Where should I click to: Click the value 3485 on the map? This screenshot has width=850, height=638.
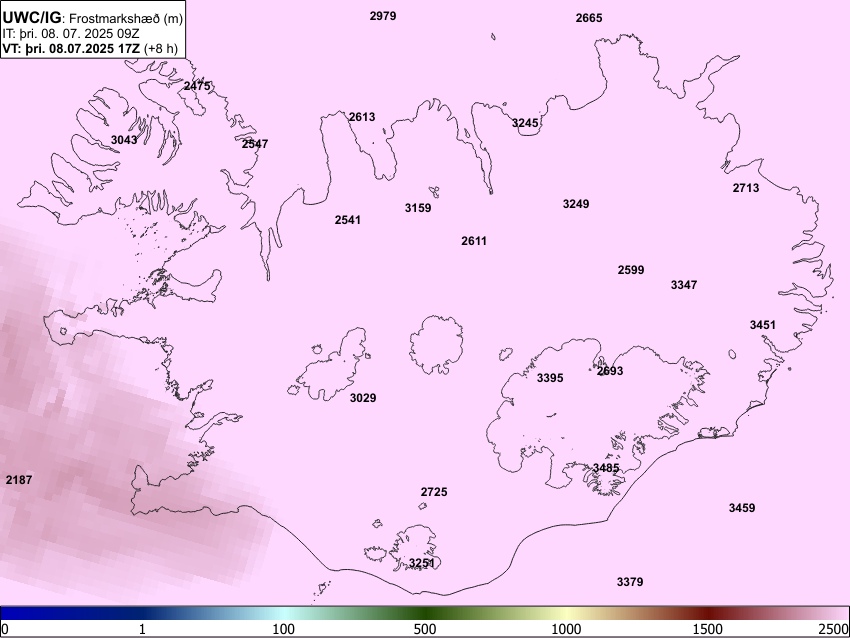[606, 468]
